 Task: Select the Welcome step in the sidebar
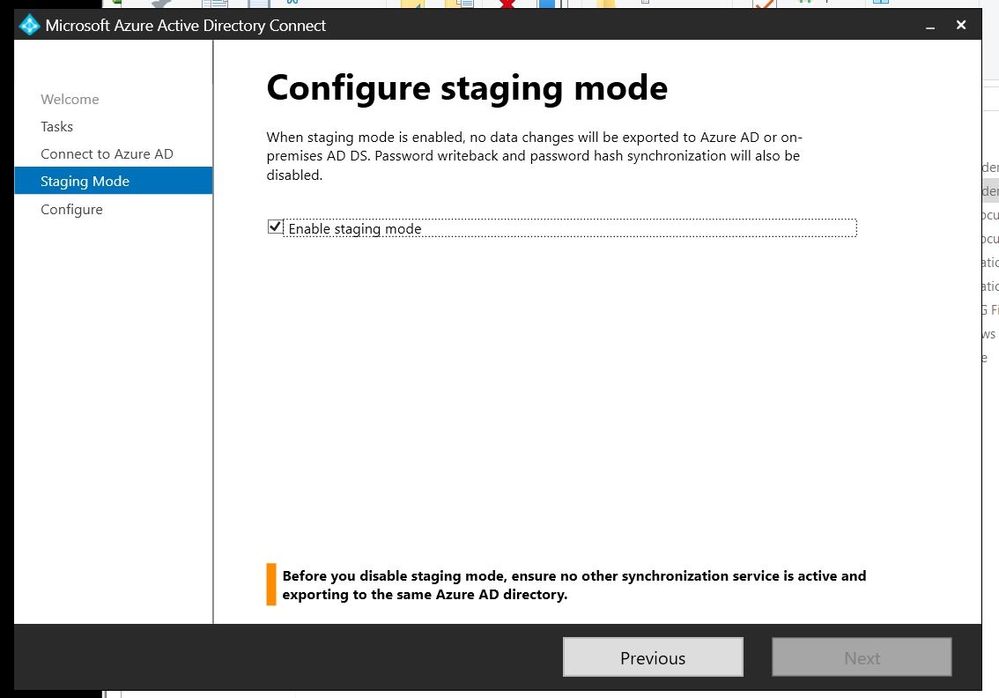click(x=69, y=99)
